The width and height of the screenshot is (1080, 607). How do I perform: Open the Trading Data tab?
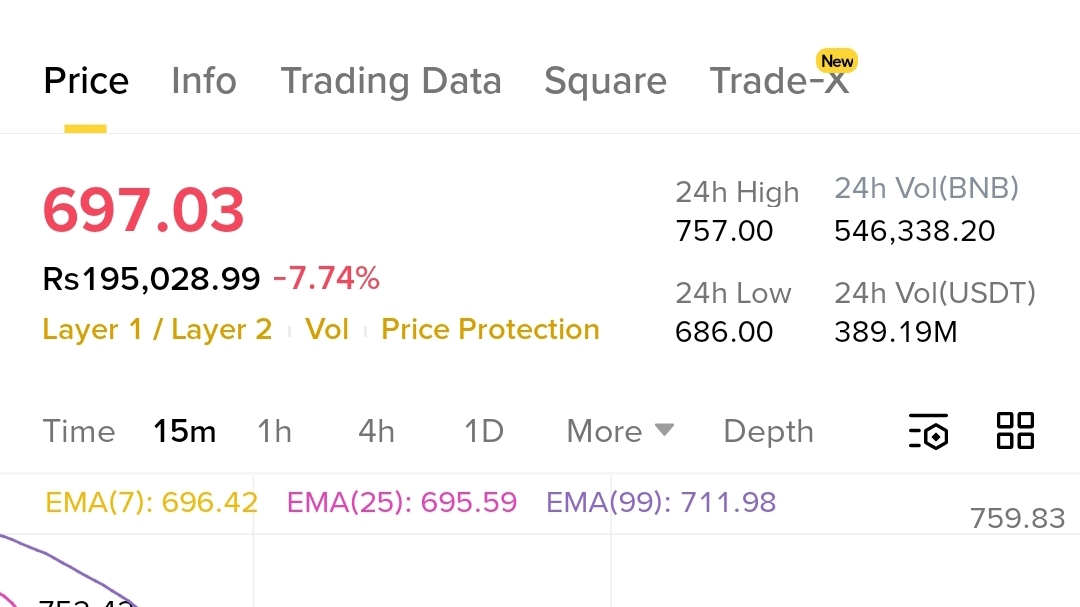tap(391, 81)
